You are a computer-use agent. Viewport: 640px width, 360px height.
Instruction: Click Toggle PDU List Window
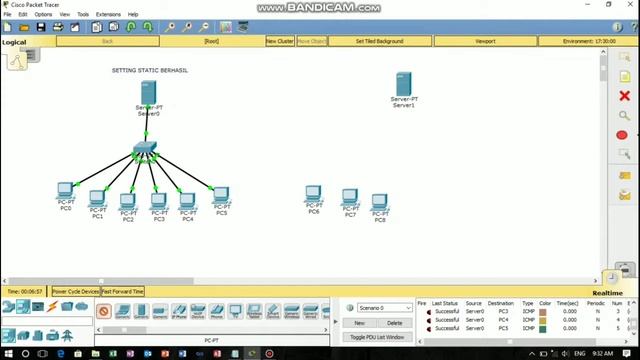point(377,337)
